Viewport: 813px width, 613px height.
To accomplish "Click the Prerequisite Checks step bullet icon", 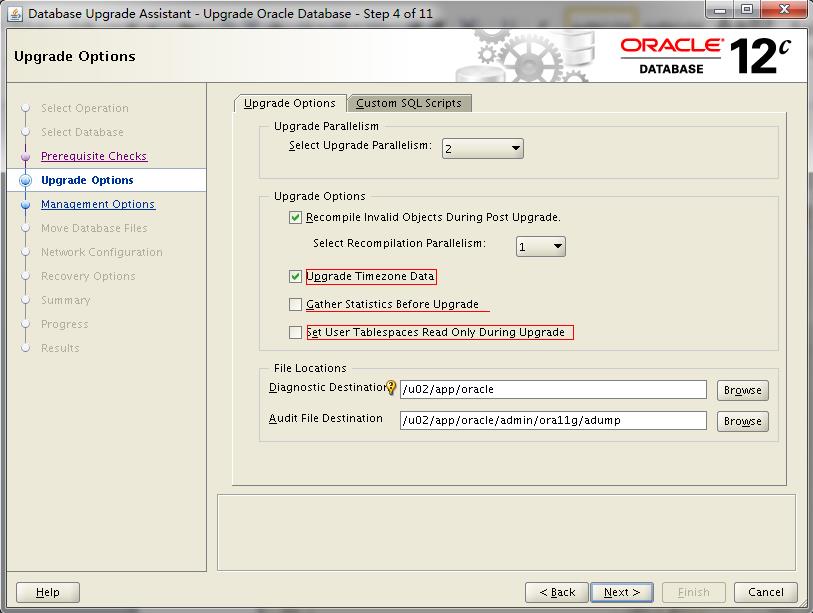I will [25, 157].
